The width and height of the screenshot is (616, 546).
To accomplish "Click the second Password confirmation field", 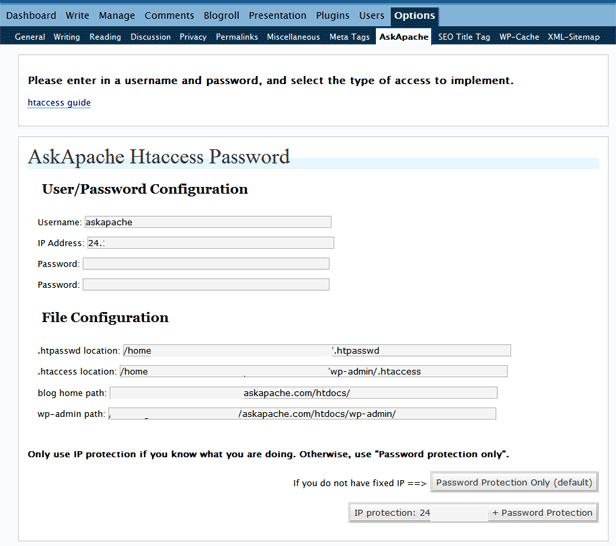I will pos(206,285).
